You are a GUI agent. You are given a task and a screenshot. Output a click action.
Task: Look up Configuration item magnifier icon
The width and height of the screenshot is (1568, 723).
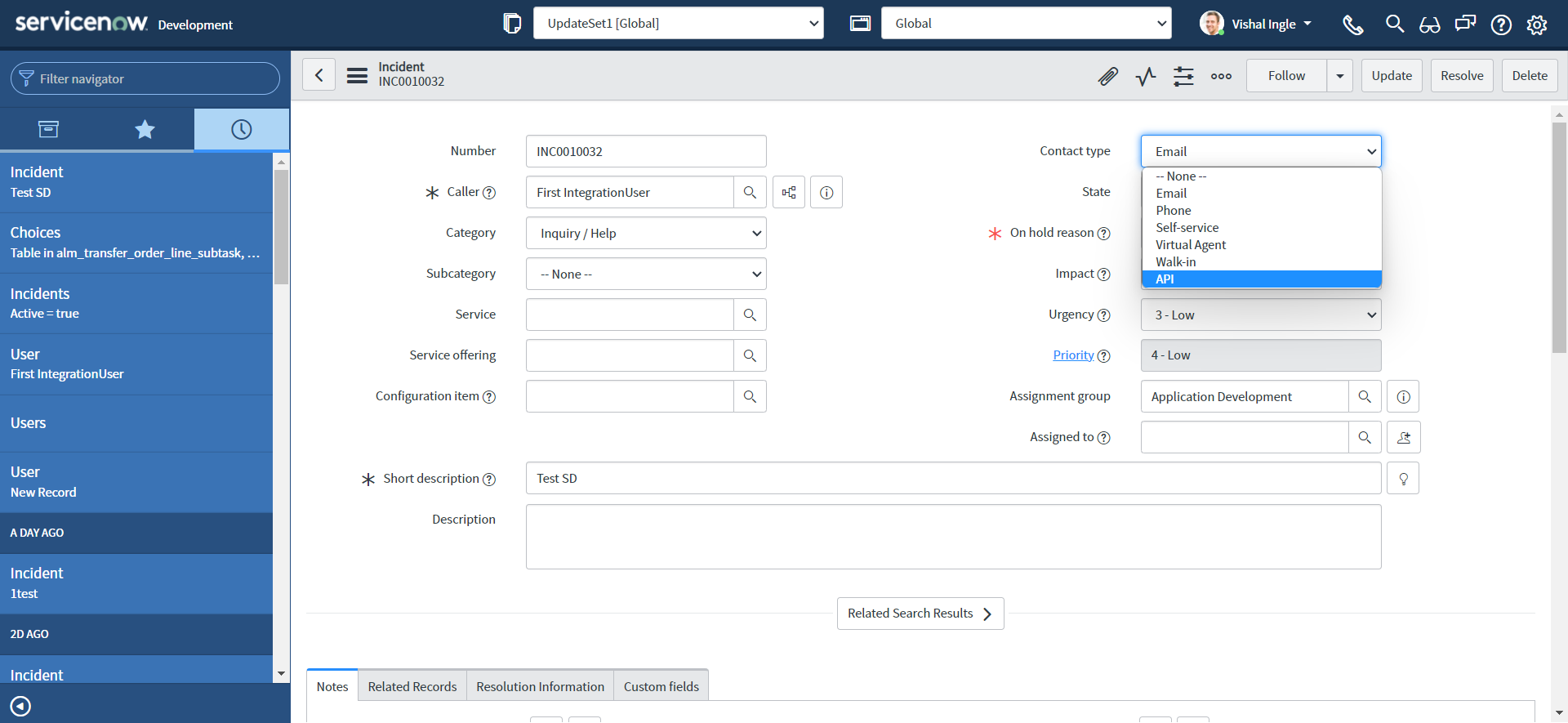750,397
